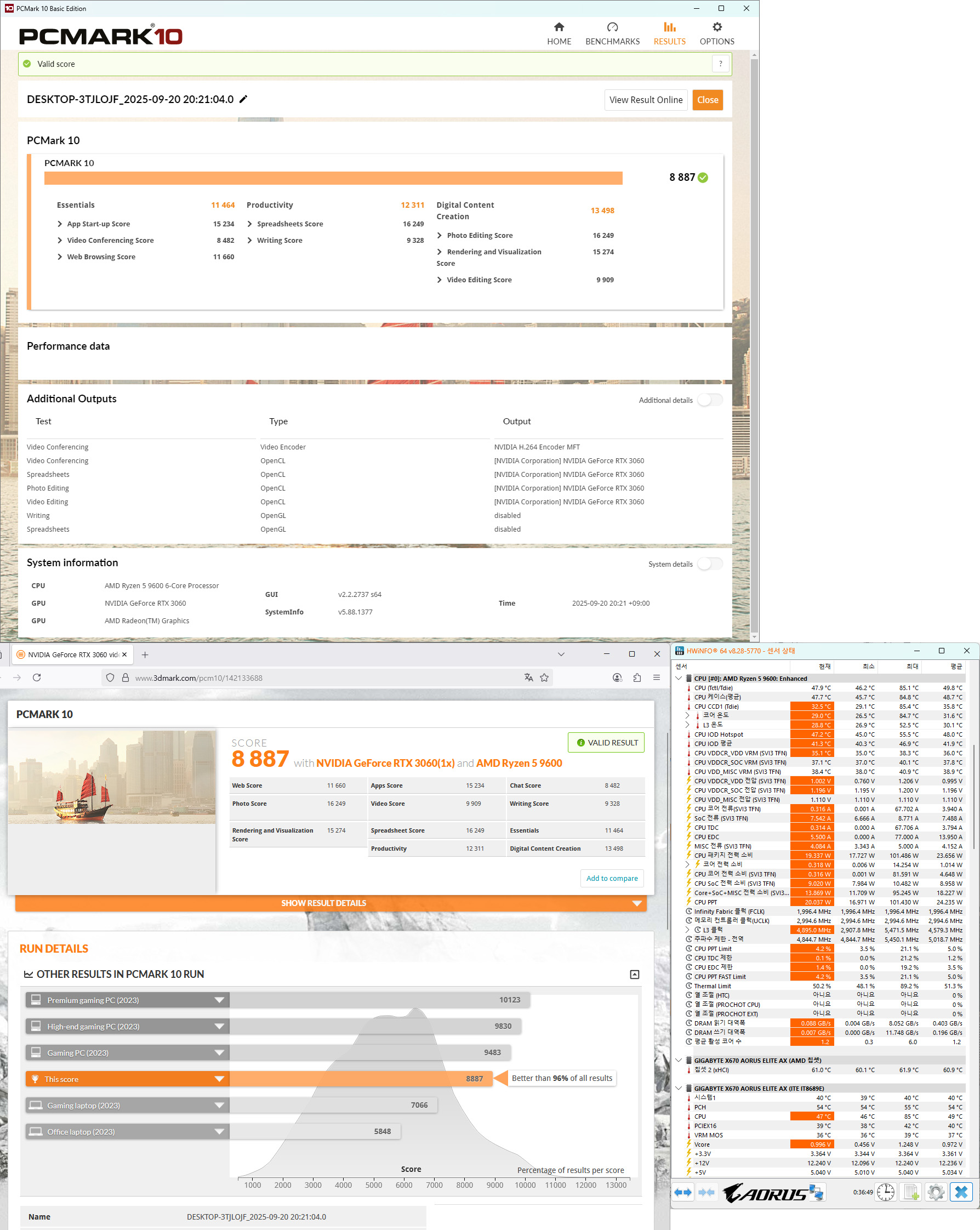Image resolution: width=980 pixels, height=1230 pixels.
Task: Expand SHOW RESULT DETAILS bar
Action: click(x=331, y=903)
